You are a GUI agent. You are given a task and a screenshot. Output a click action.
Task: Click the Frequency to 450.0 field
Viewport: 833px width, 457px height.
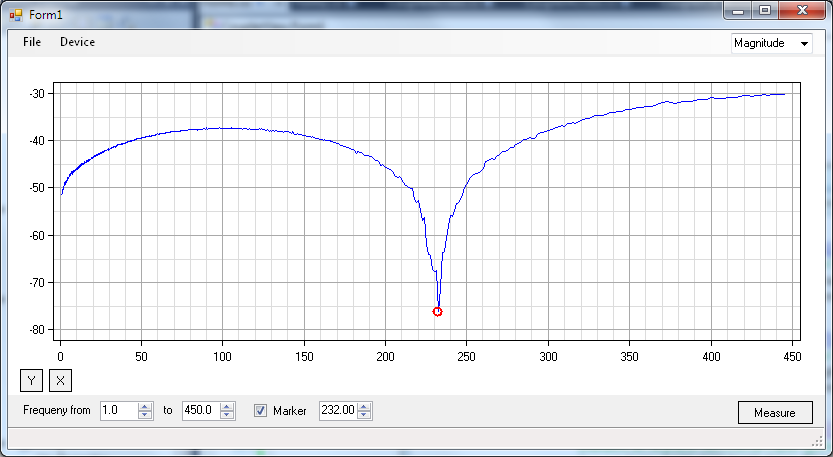pos(201,410)
